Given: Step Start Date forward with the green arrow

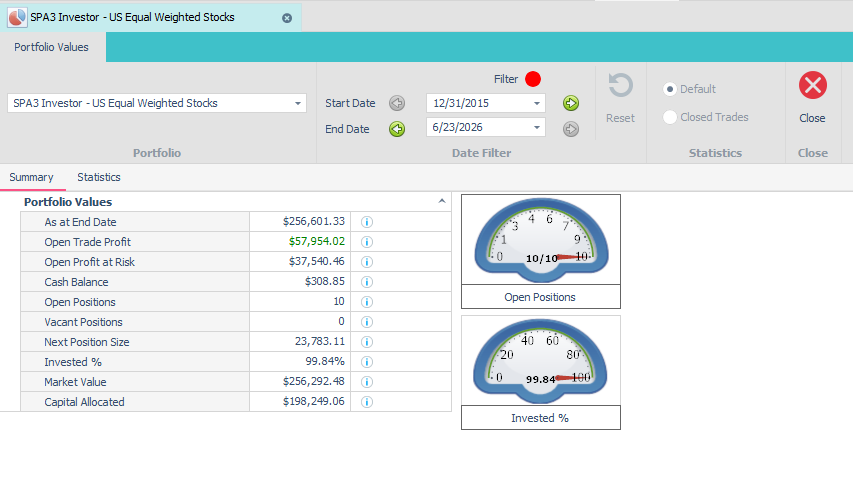Looking at the screenshot, I should pyautogui.click(x=571, y=103).
